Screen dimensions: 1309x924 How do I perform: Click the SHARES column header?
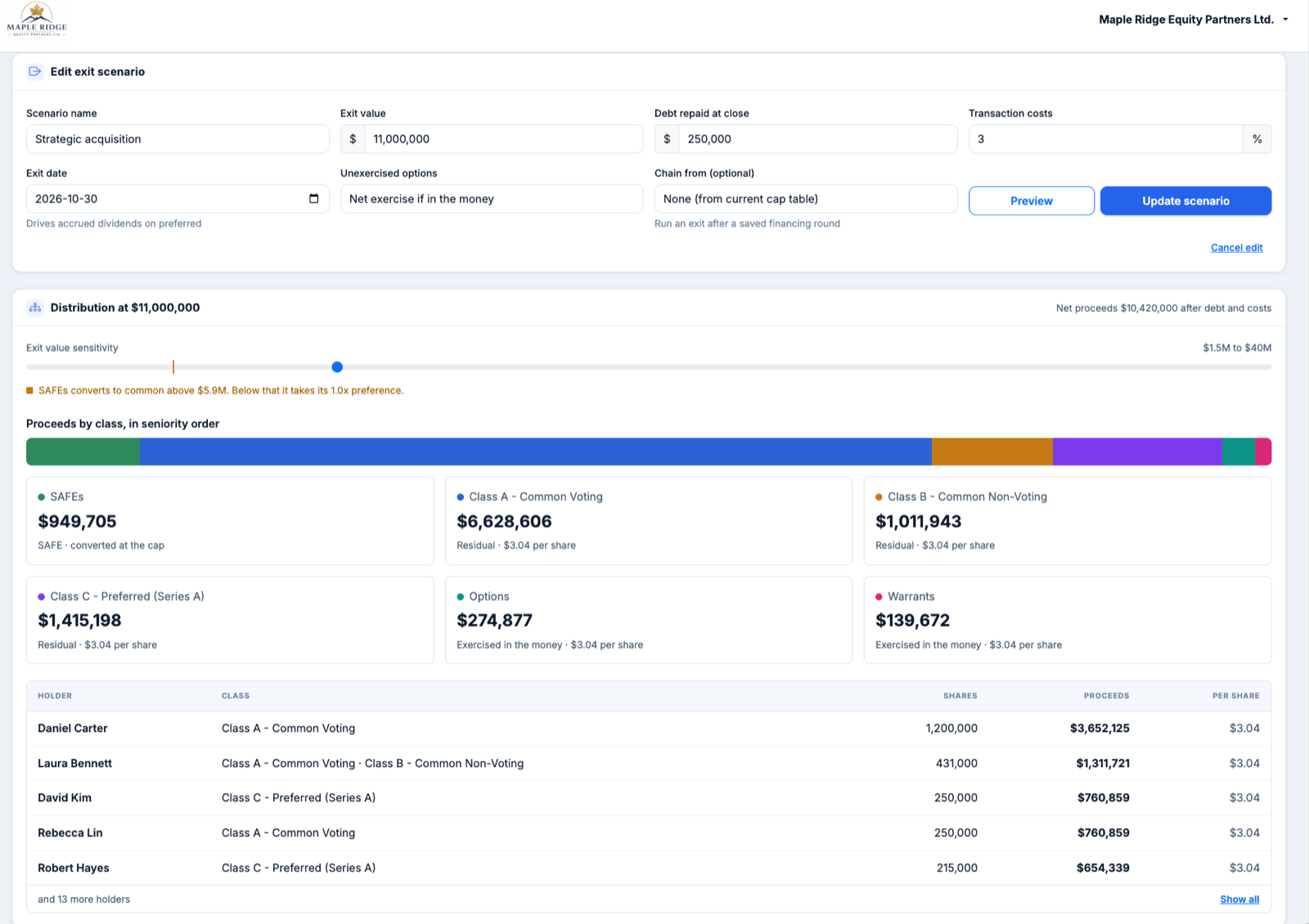pyautogui.click(x=960, y=696)
